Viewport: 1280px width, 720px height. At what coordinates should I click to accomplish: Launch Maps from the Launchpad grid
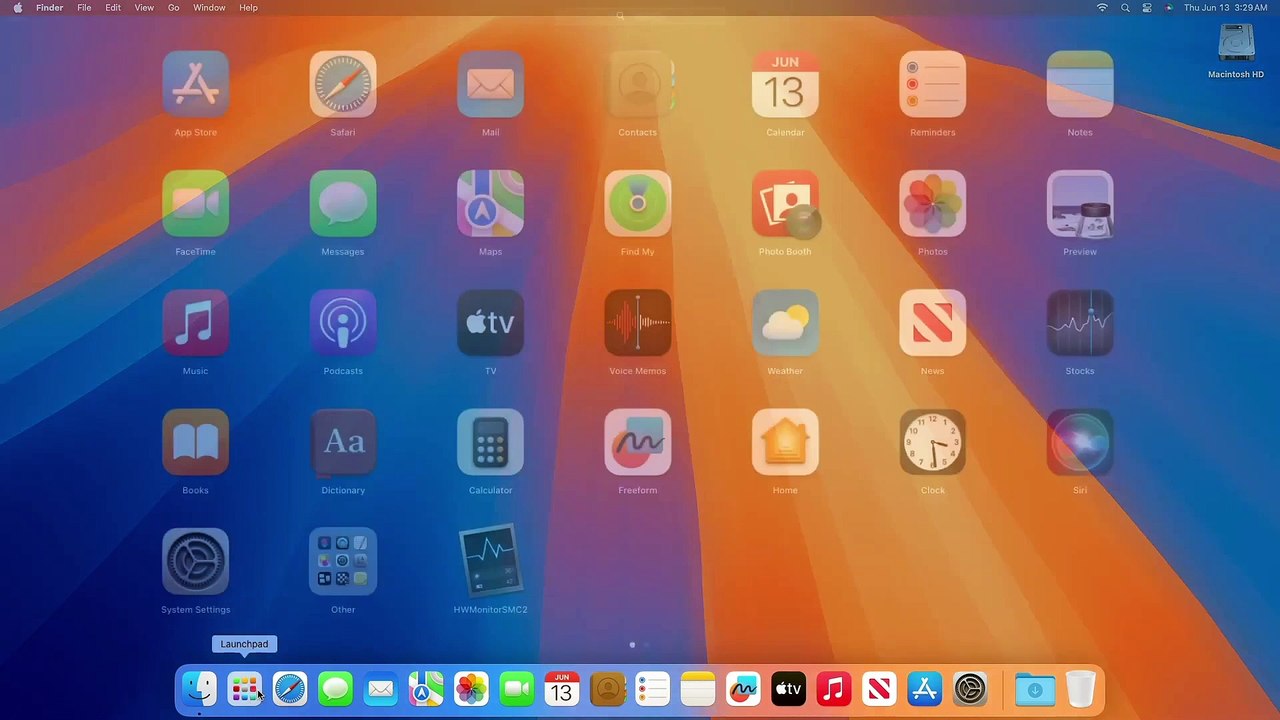pos(490,204)
